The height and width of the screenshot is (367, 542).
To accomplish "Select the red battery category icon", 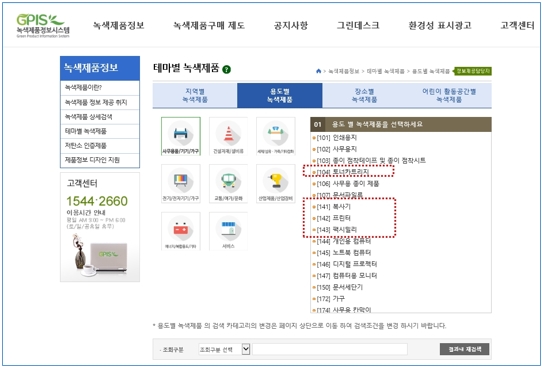I will coord(181,231).
